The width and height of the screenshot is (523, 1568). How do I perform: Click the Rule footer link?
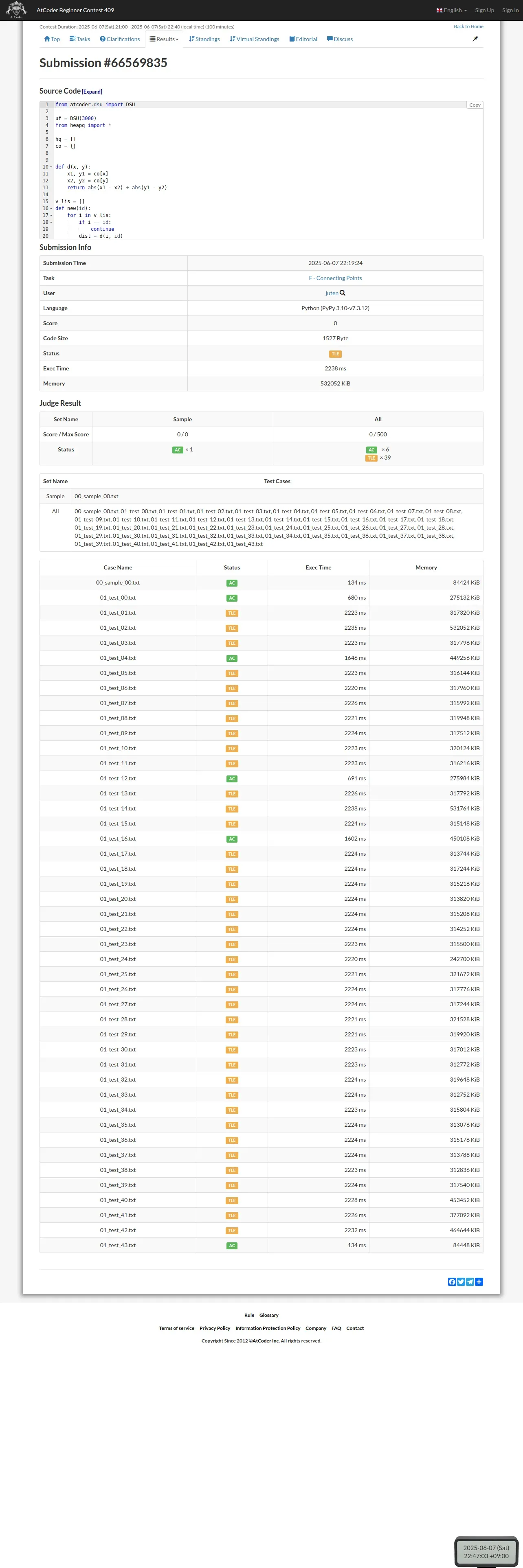[x=249, y=1315]
